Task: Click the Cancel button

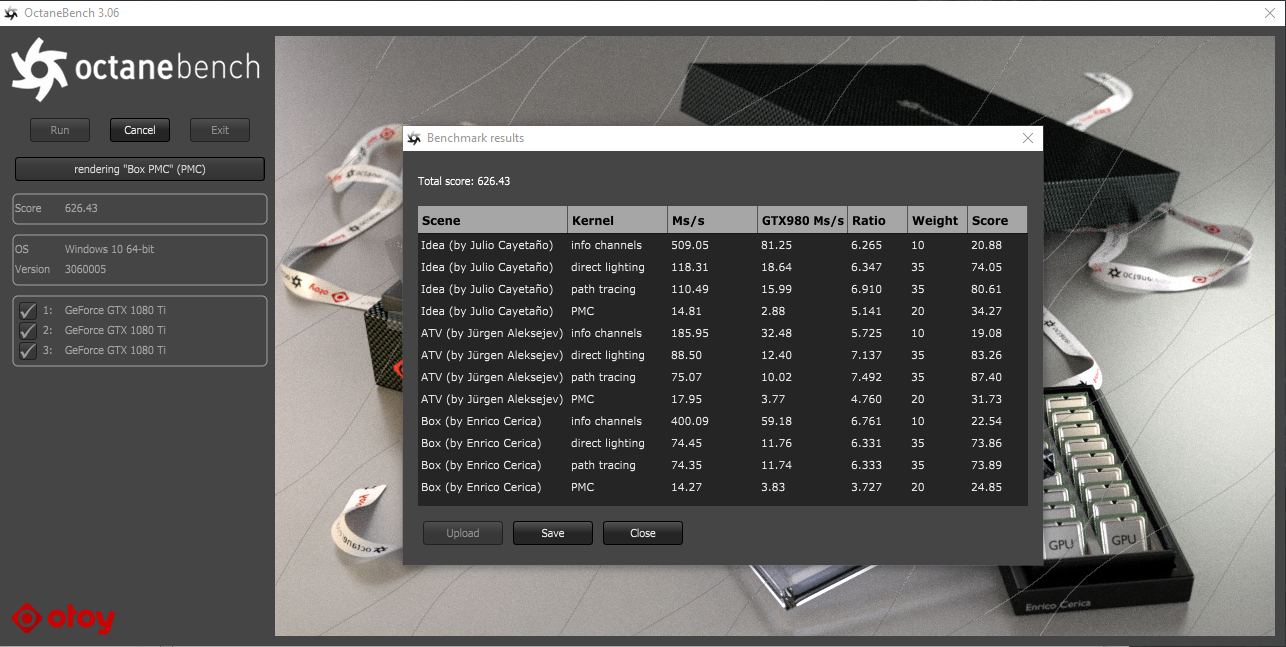Action: (x=140, y=130)
